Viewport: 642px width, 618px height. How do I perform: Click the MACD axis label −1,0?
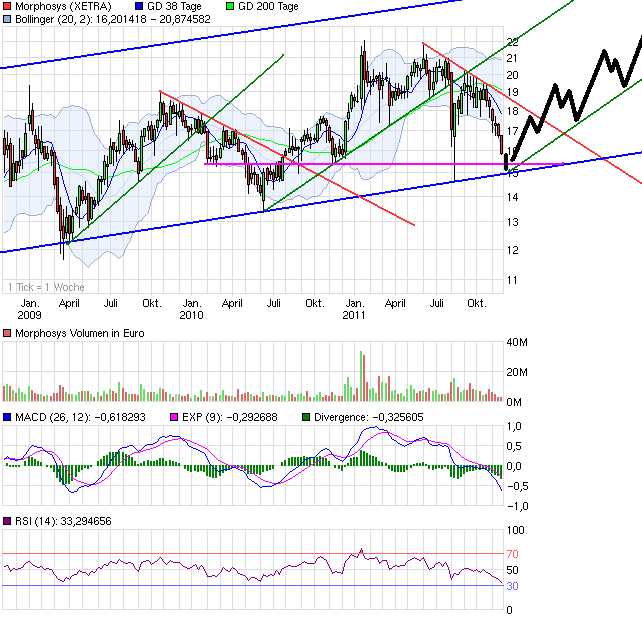tap(518, 506)
